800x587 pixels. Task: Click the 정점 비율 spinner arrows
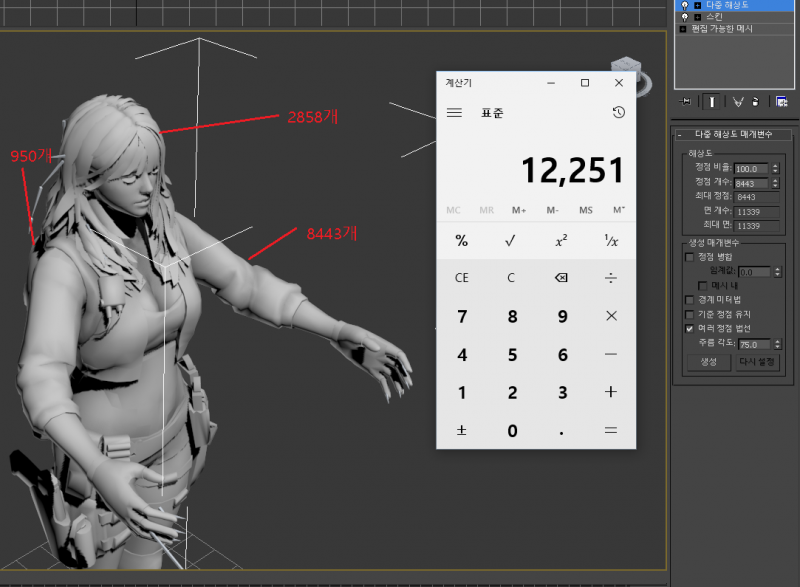point(775,169)
